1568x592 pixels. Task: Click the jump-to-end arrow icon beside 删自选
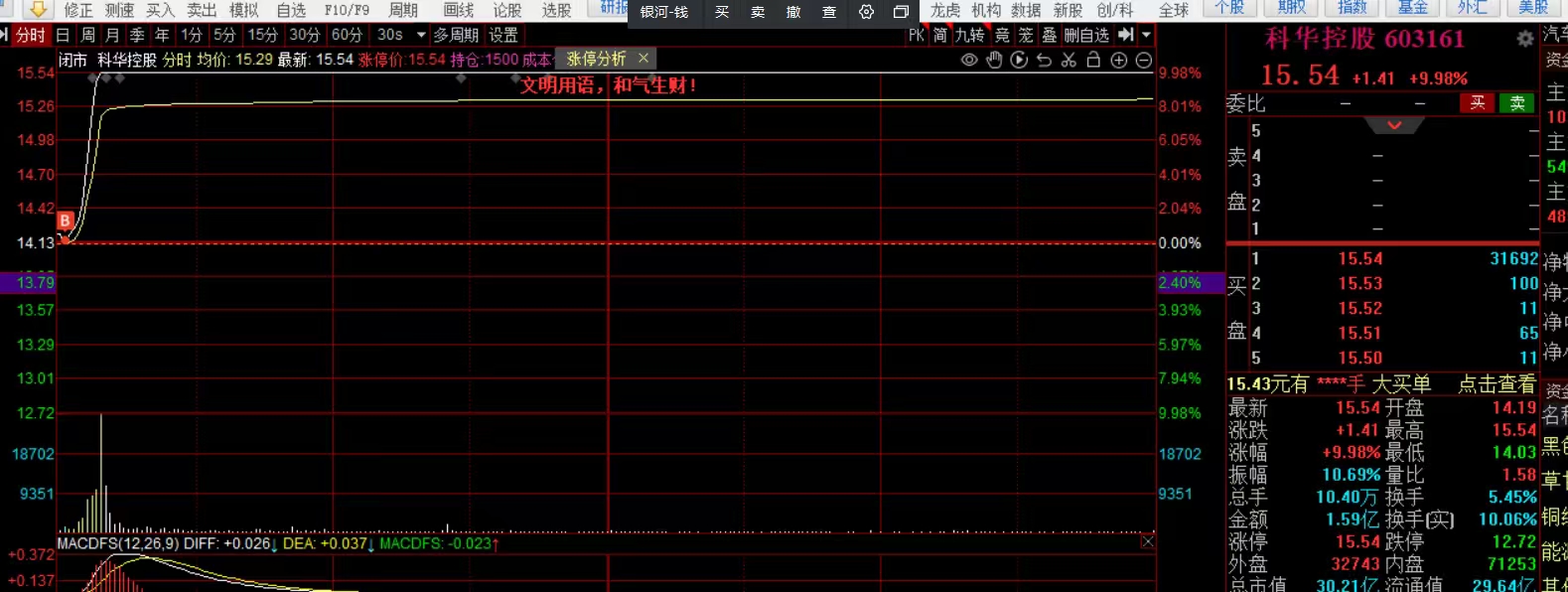pyautogui.click(x=1126, y=35)
